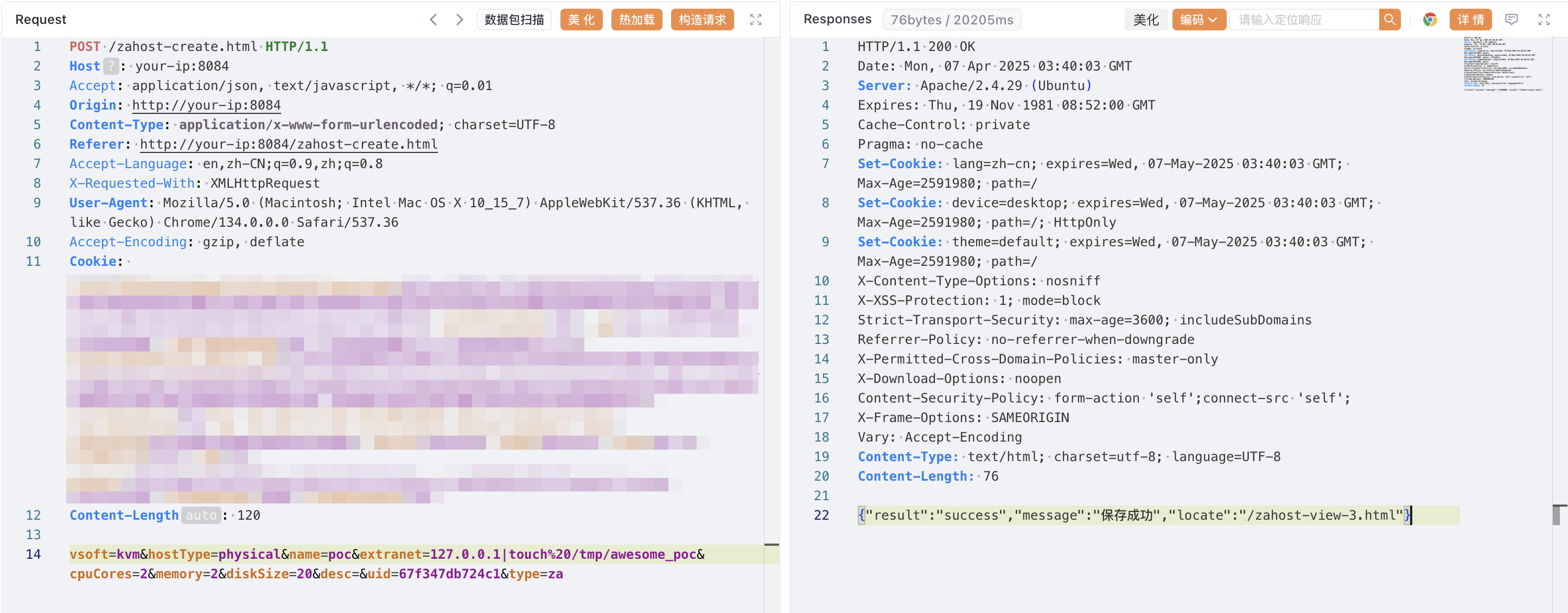Open the 编码 encoding dropdown

[x=1198, y=20]
